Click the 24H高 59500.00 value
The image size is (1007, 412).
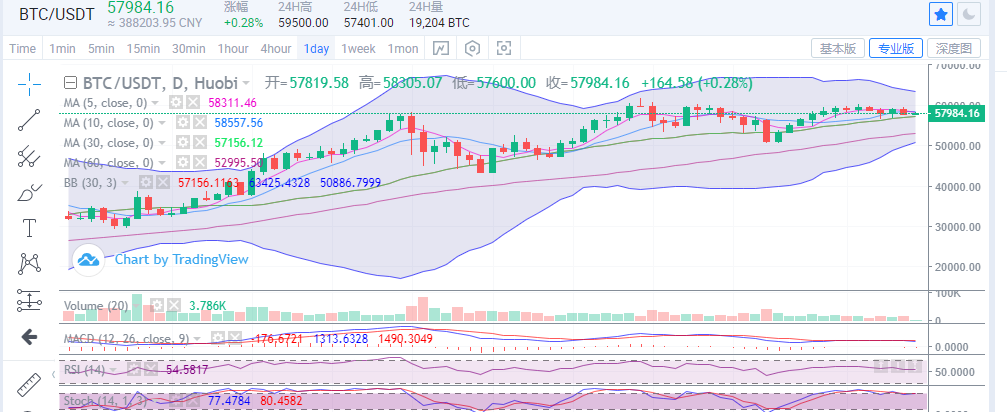click(303, 23)
